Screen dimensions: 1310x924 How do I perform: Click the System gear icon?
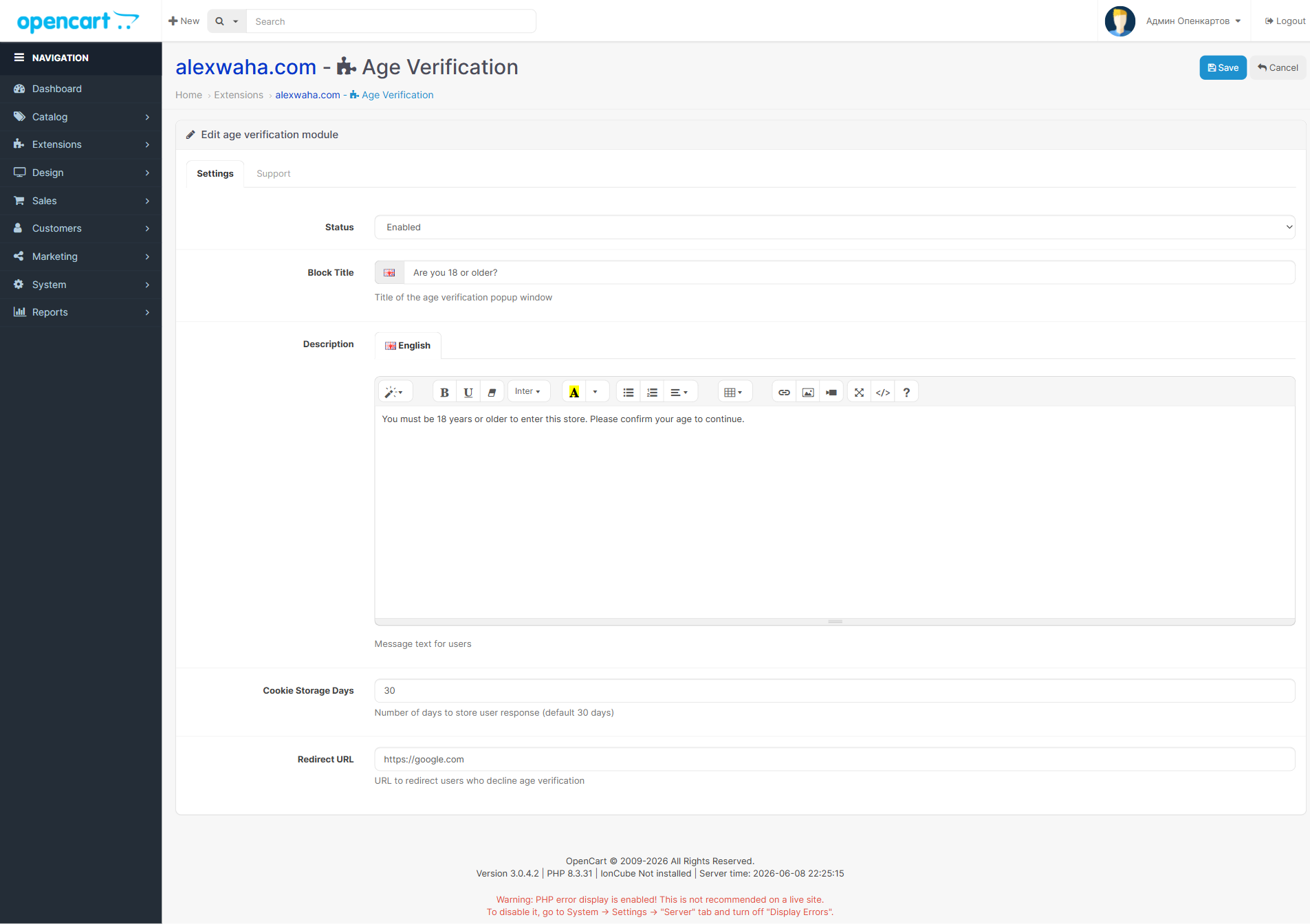19,284
